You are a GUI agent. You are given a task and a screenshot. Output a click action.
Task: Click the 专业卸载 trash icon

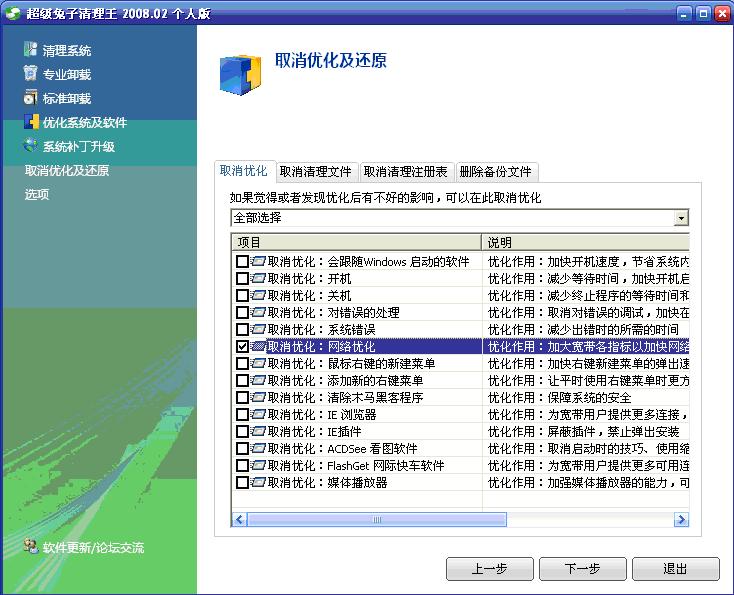tap(31, 74)
